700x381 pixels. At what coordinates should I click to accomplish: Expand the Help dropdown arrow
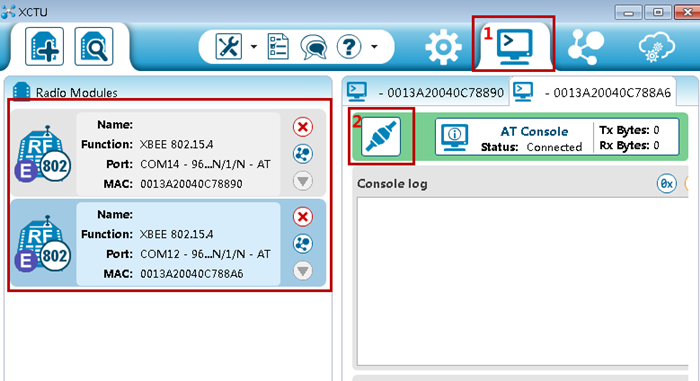tap(374, 46)
